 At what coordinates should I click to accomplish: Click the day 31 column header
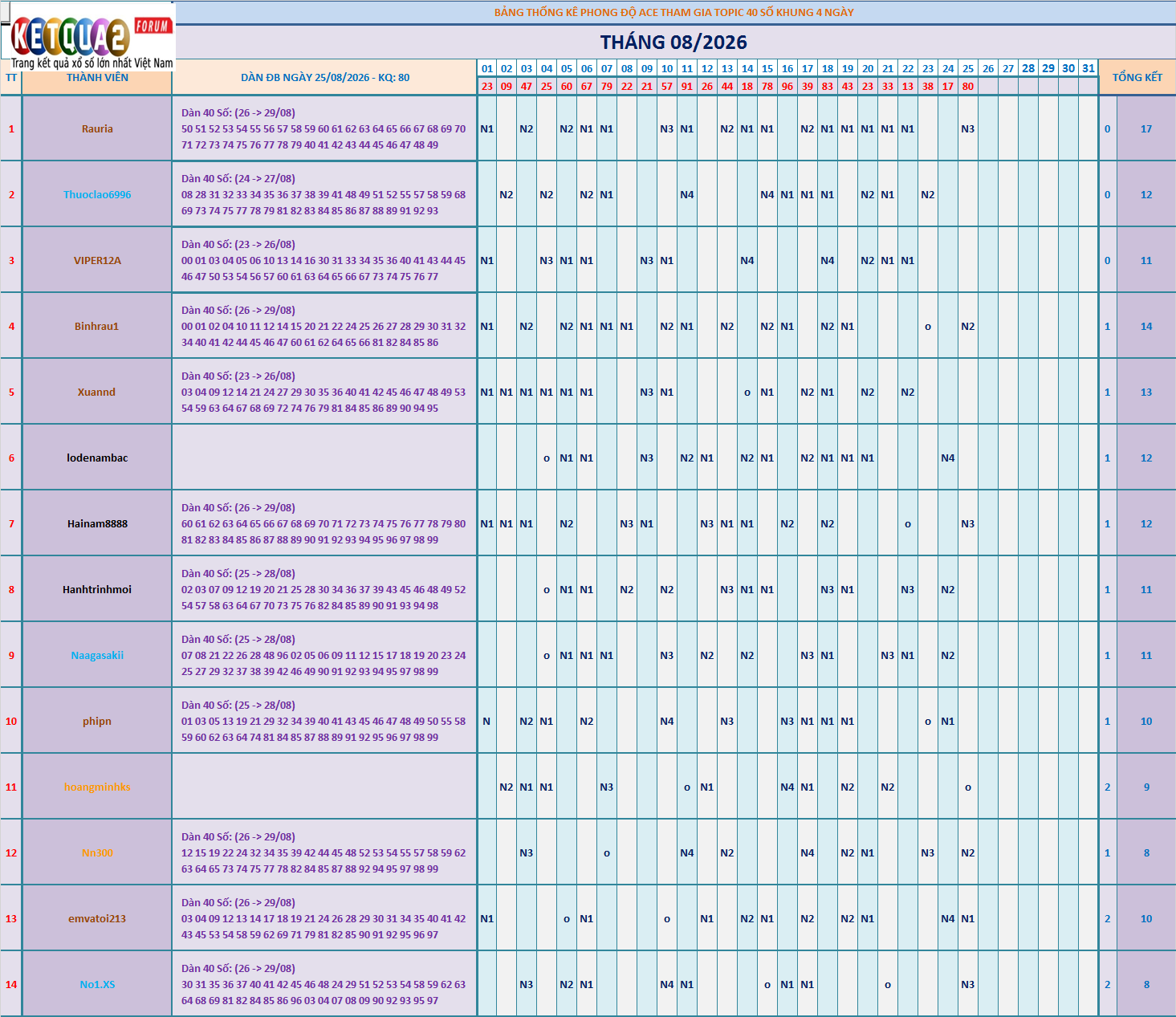[x=1089, y=68]
